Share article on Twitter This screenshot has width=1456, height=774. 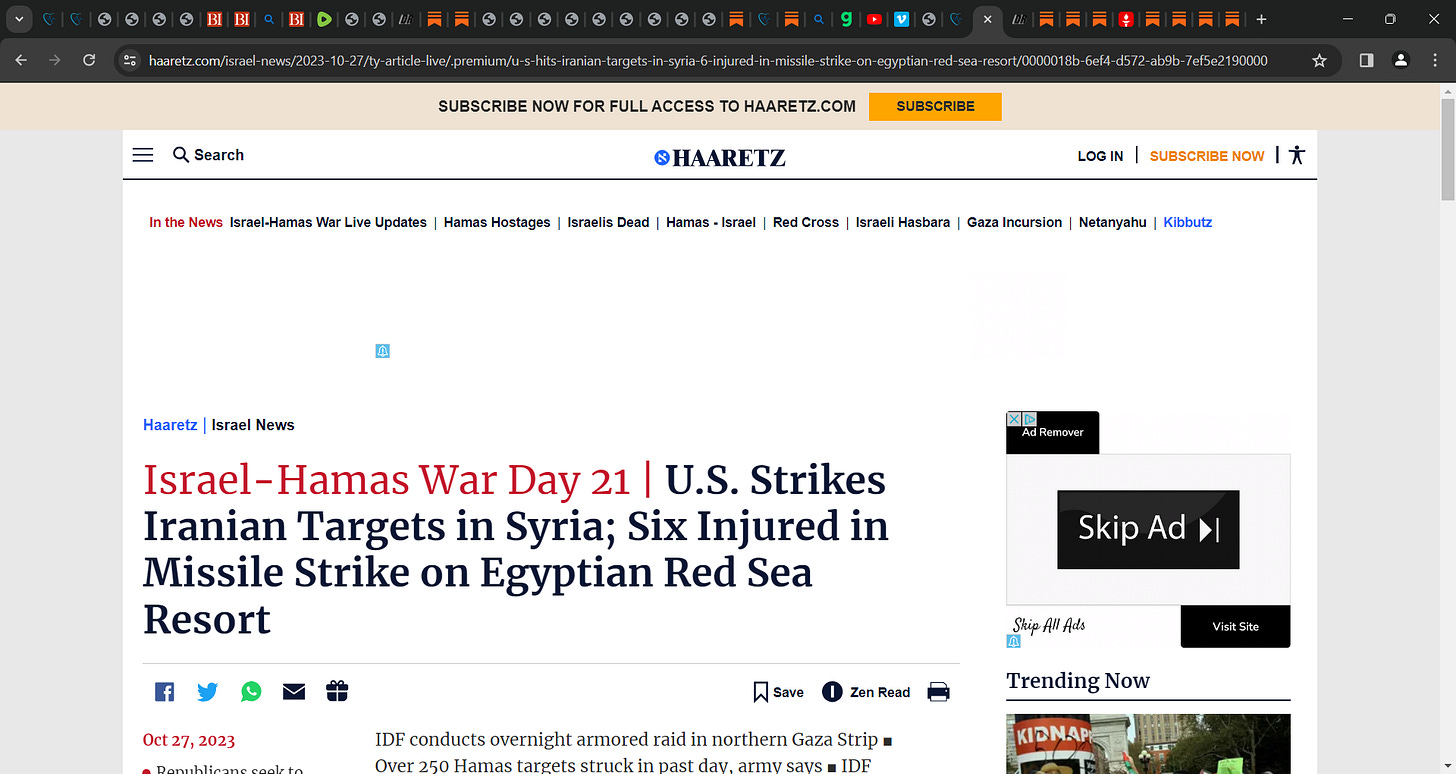207,691
